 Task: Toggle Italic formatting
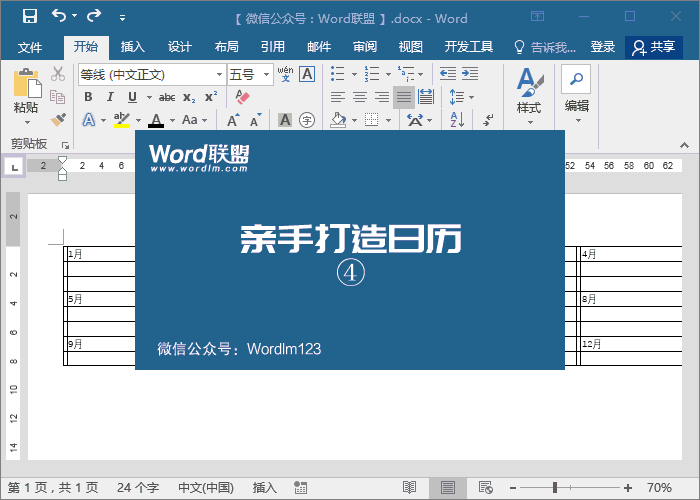[110, 97]
